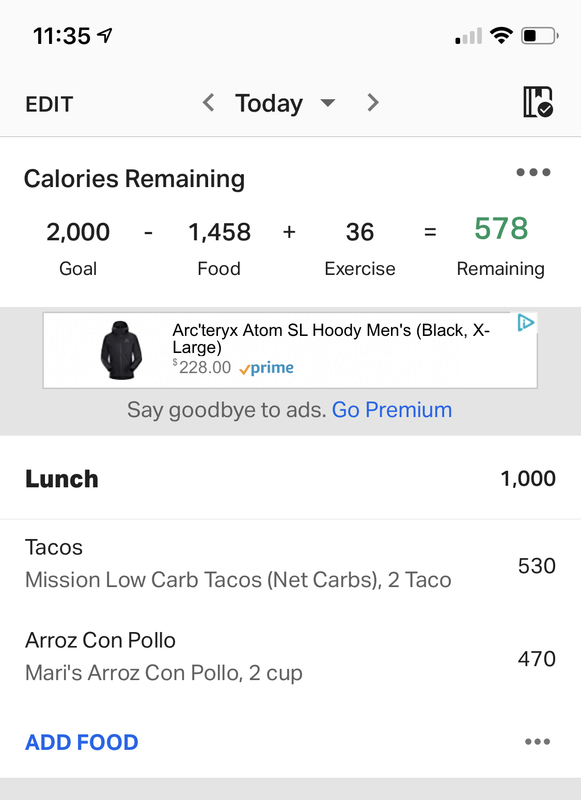Tap the battery status icon
Screen dimensions: 581x800
(x=540, y=36)
